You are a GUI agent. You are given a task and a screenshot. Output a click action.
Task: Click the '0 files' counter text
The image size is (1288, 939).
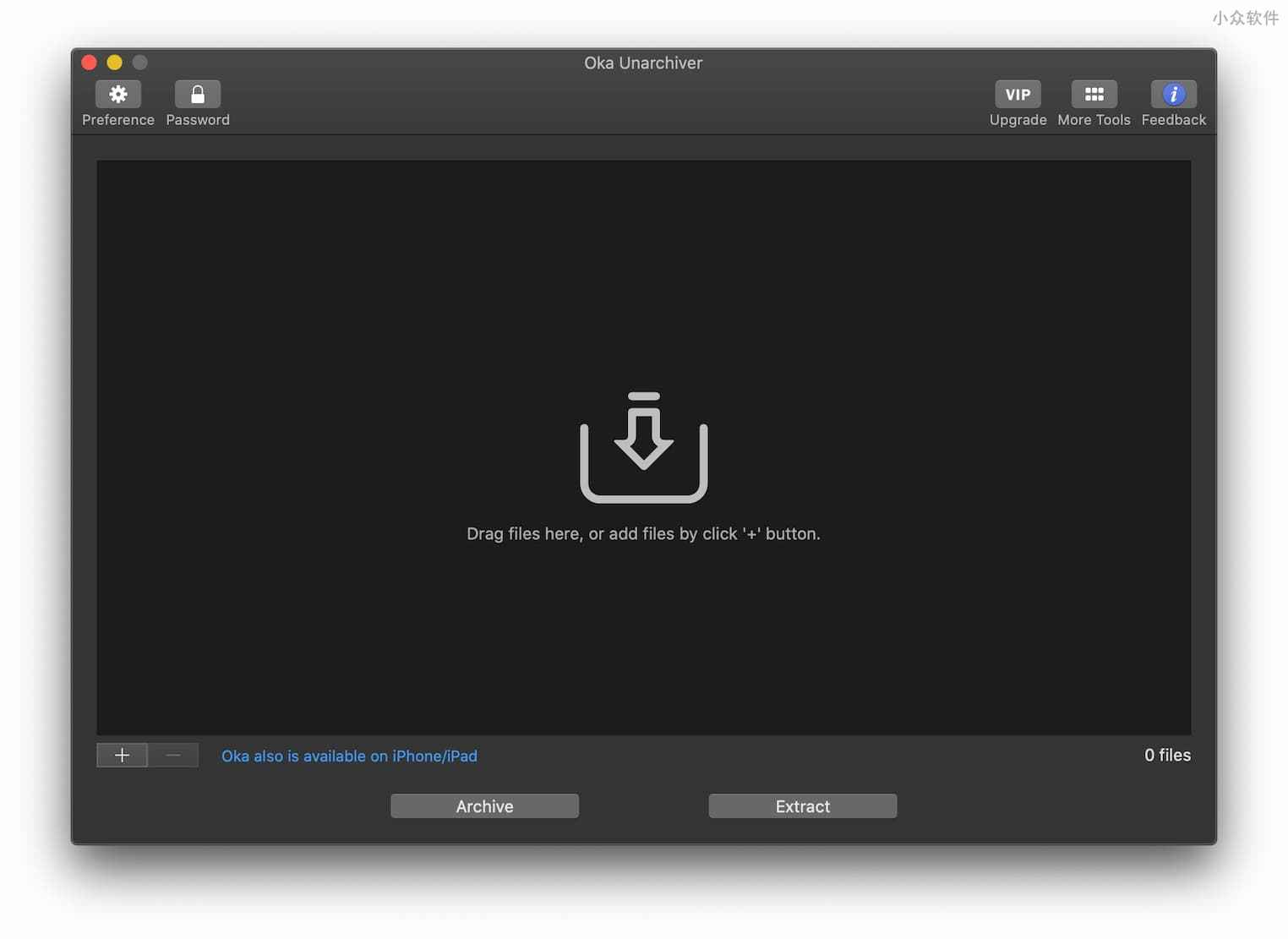tap(1167, 755)
